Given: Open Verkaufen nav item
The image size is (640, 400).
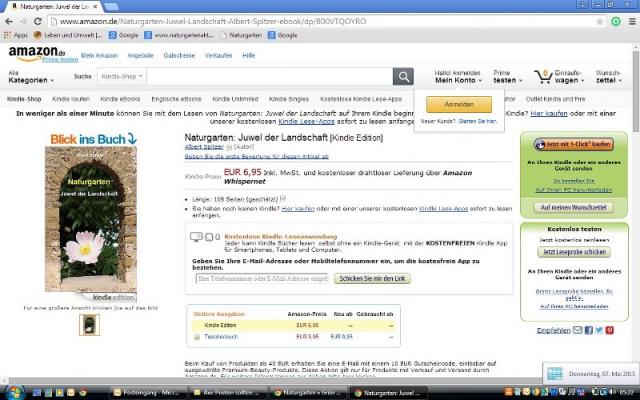Looking at the screenshot, I should pos(218,56).
